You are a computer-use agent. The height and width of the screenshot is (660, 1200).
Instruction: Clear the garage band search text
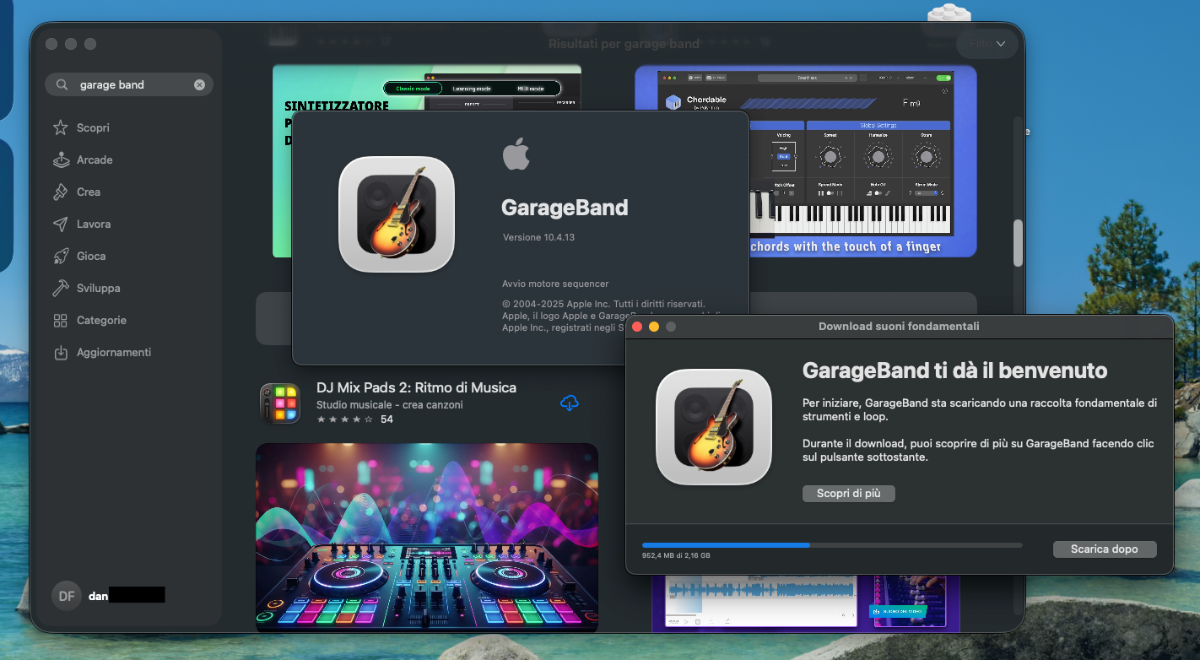(199, 85)
